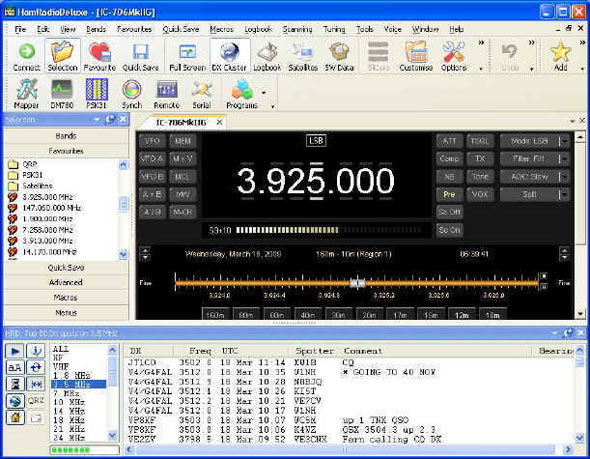
Task: Expand the Programs dropdown arrow
Action: coord(264,93)
